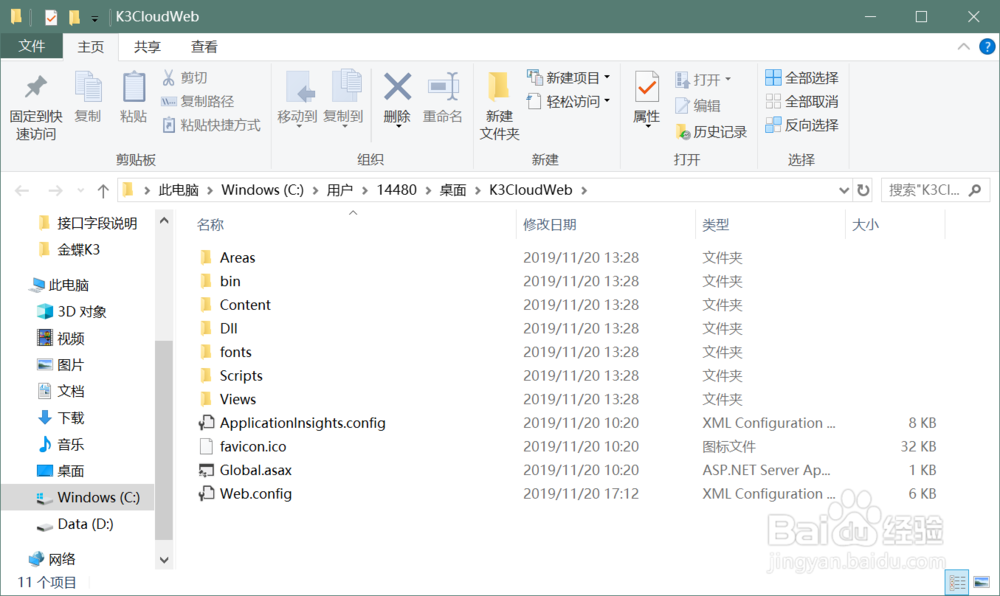Open recent locations dropdown arrow
Image resolution: width=1000 pixels, height=596 pixels.
[x=80, y=190]
